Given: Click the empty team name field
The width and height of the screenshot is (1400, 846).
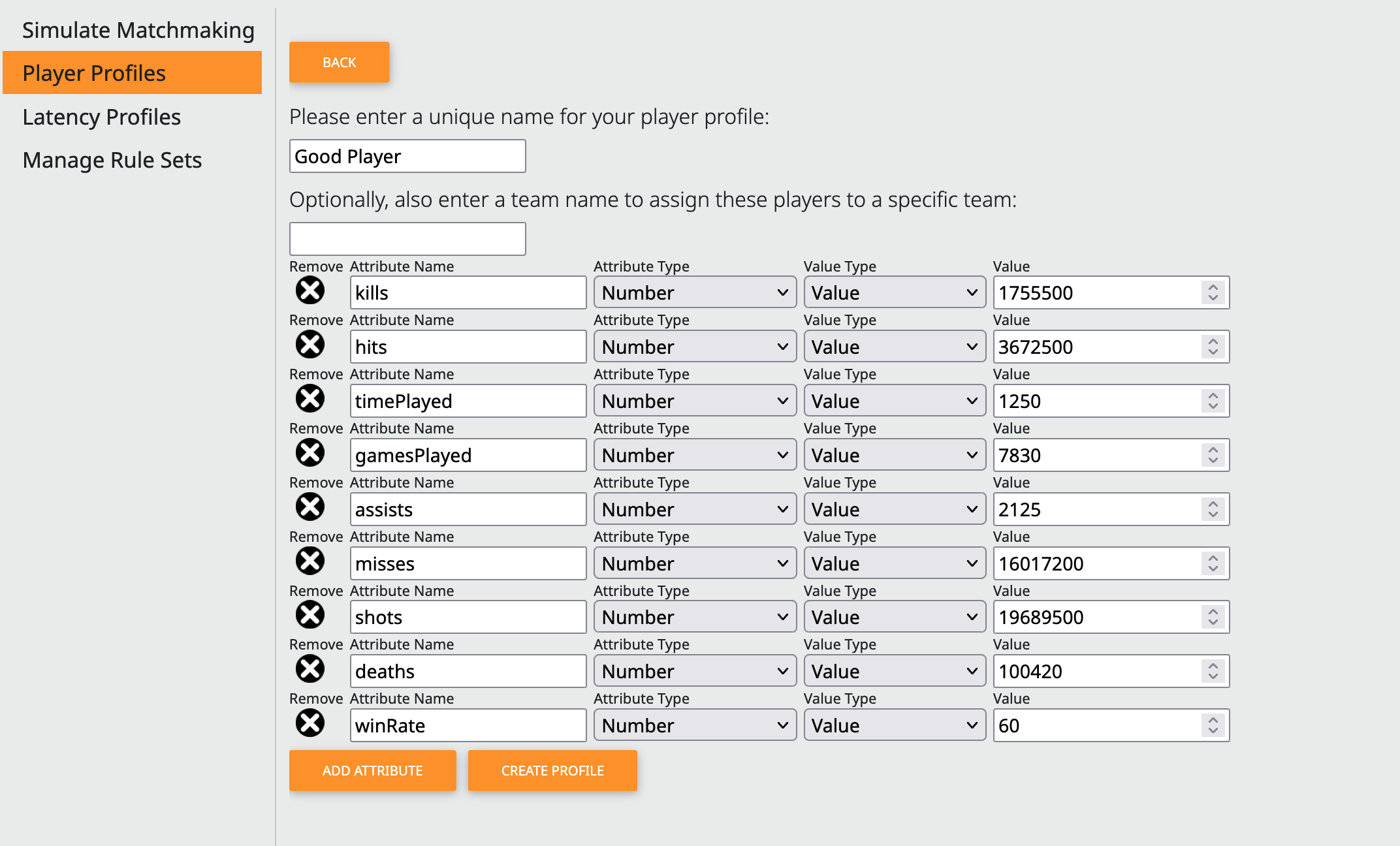Looking at the screenshot, I should click(x=407, y=239).
